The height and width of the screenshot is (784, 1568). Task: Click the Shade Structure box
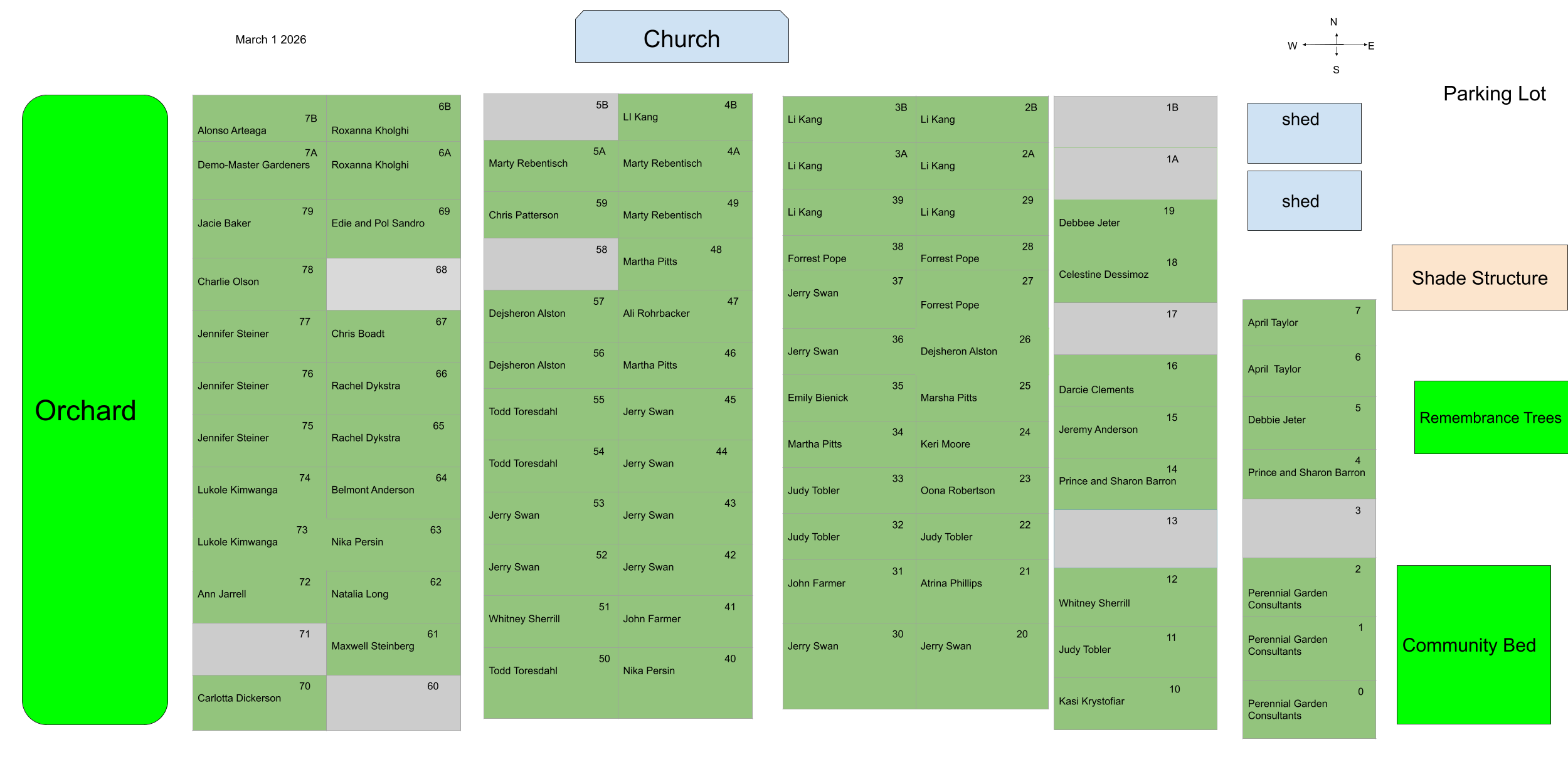[x=1479, y=278]
